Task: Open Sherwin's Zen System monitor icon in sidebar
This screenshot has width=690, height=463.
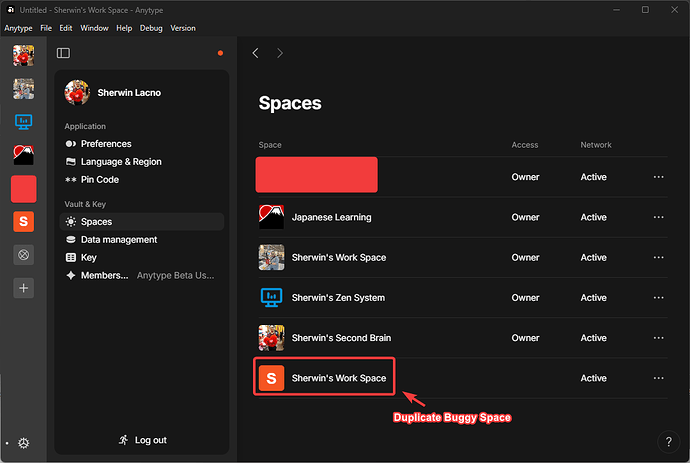Action: tap(23, 122)
